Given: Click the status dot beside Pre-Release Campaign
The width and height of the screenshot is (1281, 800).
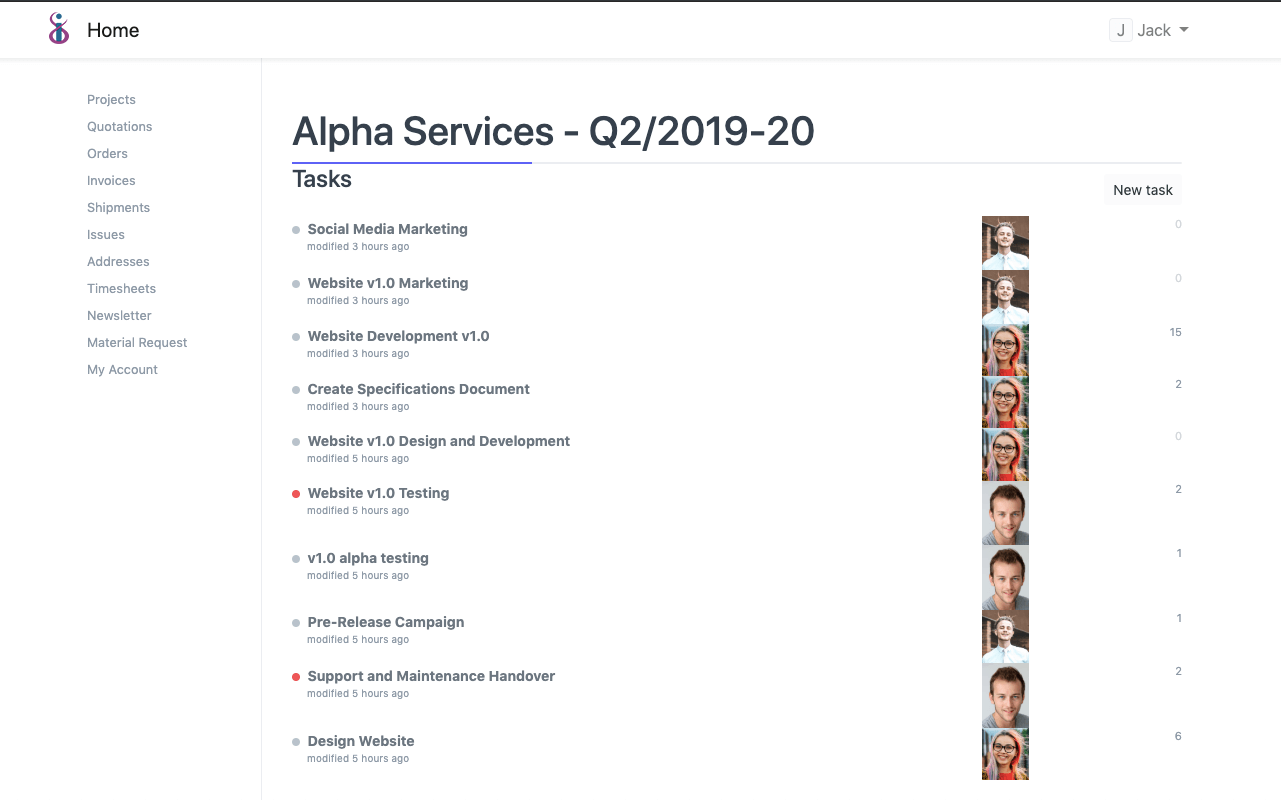Looking at the screenshot, I should click(x=295, y=622).
